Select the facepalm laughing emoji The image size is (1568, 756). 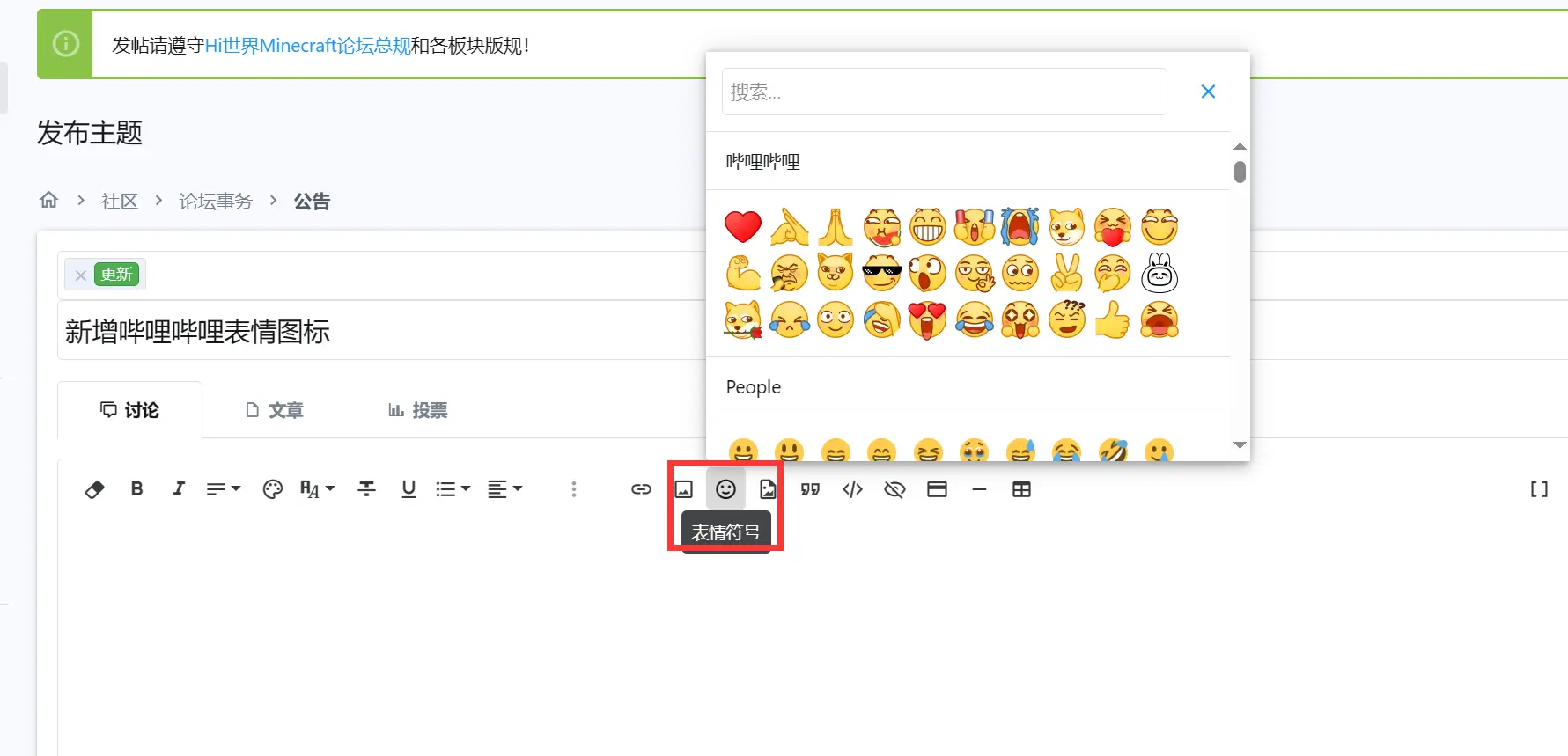tap(882, 320)
